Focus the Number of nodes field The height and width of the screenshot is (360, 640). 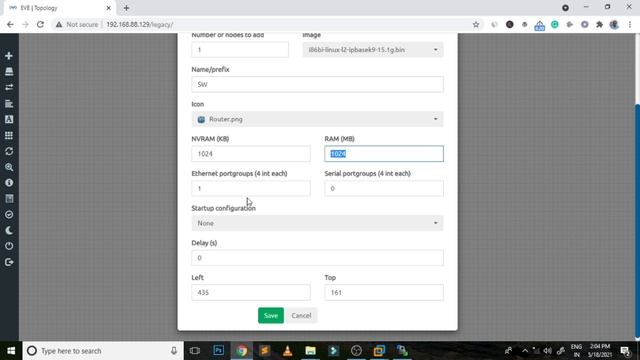240,50
